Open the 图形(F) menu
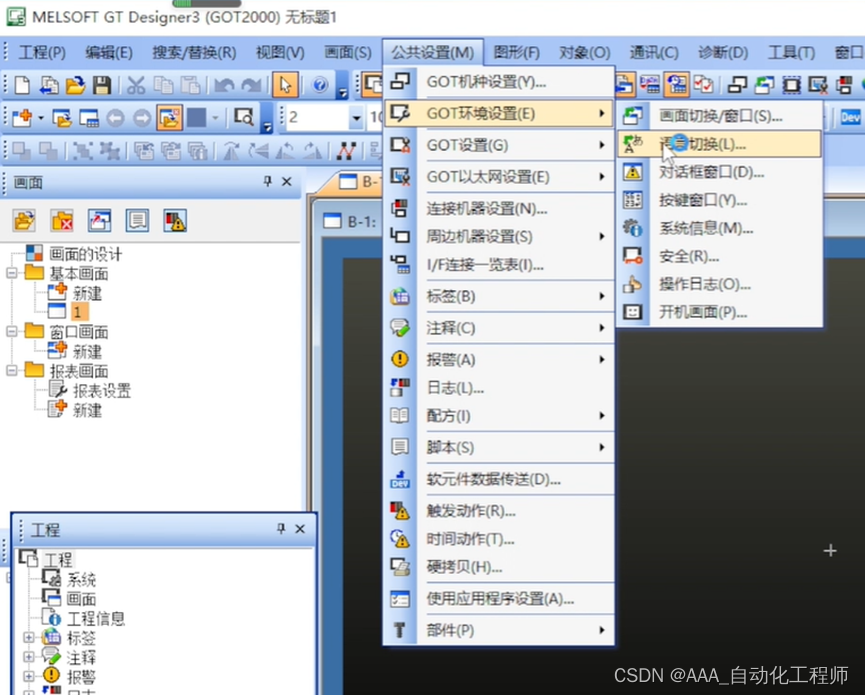The width and height of the screenshot is (865, 695). (516, 52)
